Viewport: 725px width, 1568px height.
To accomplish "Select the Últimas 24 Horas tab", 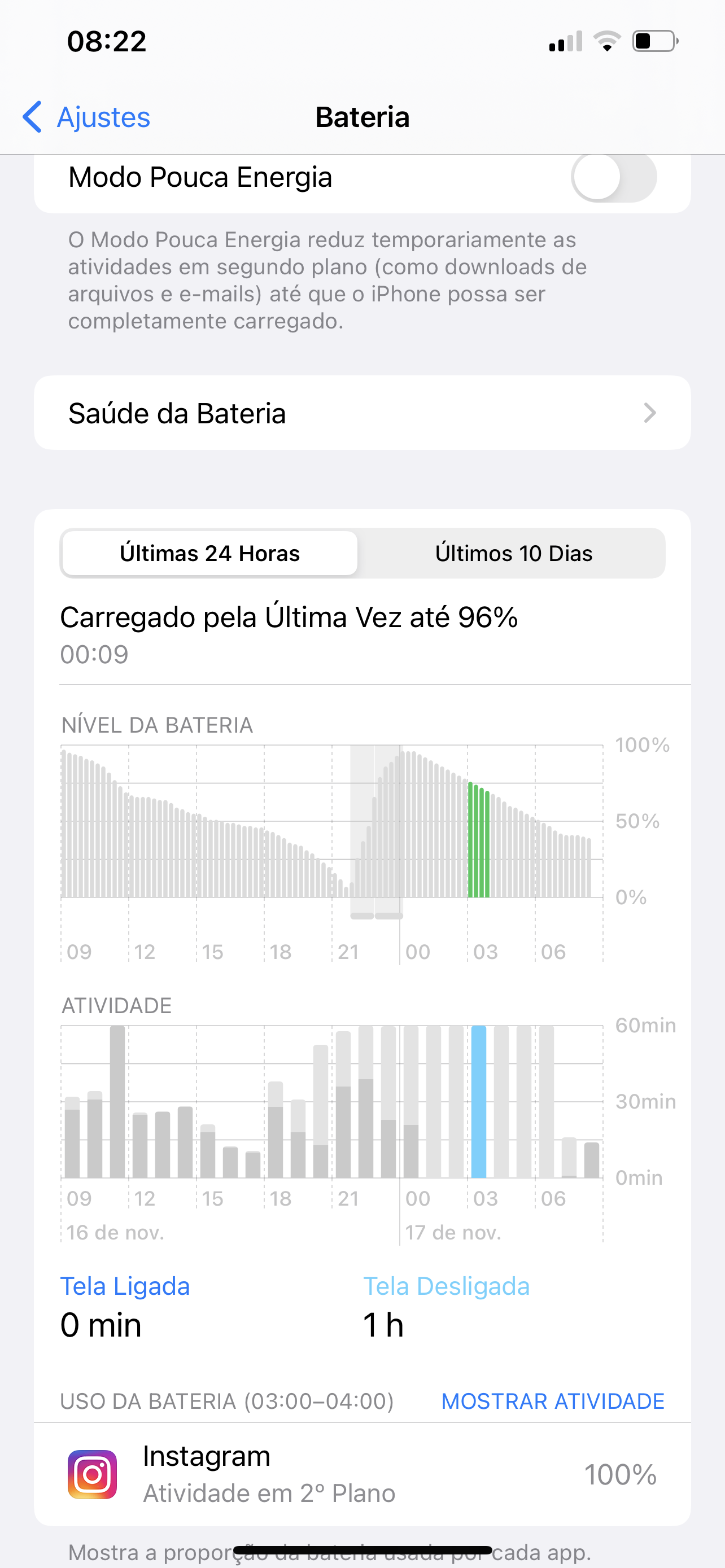I will coord(209,553).
